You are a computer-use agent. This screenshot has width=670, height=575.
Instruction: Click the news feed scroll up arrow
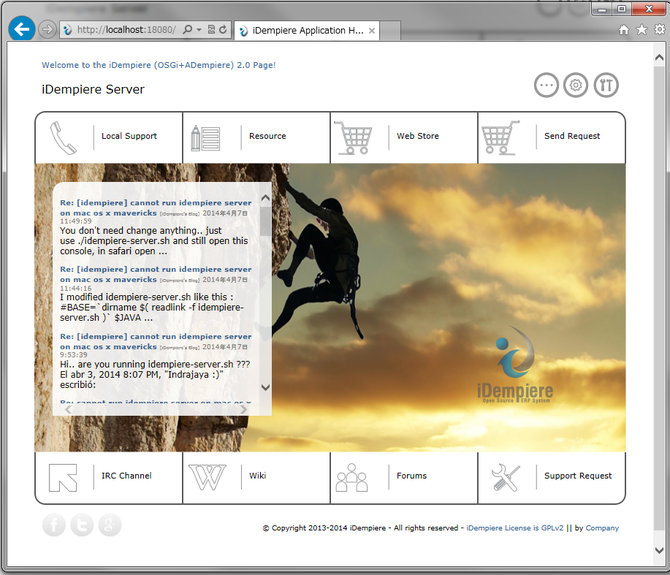tap(265, 197)
